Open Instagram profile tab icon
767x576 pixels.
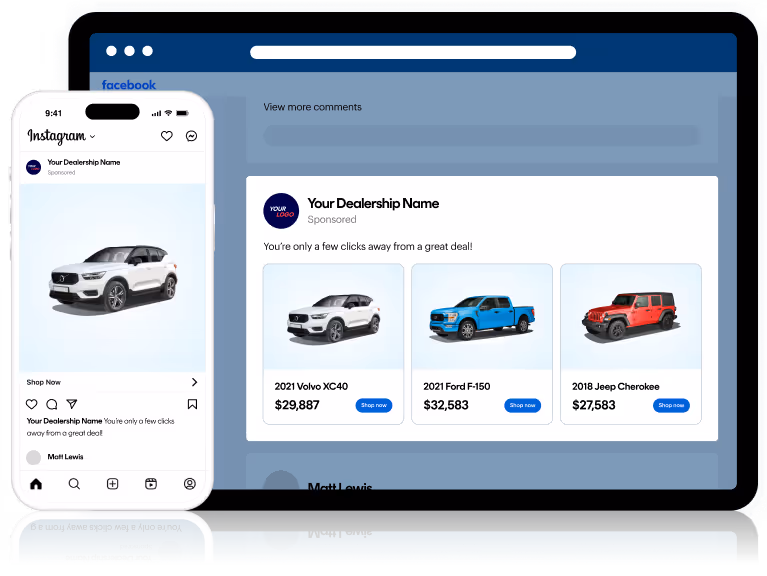(x=190, y=484)
